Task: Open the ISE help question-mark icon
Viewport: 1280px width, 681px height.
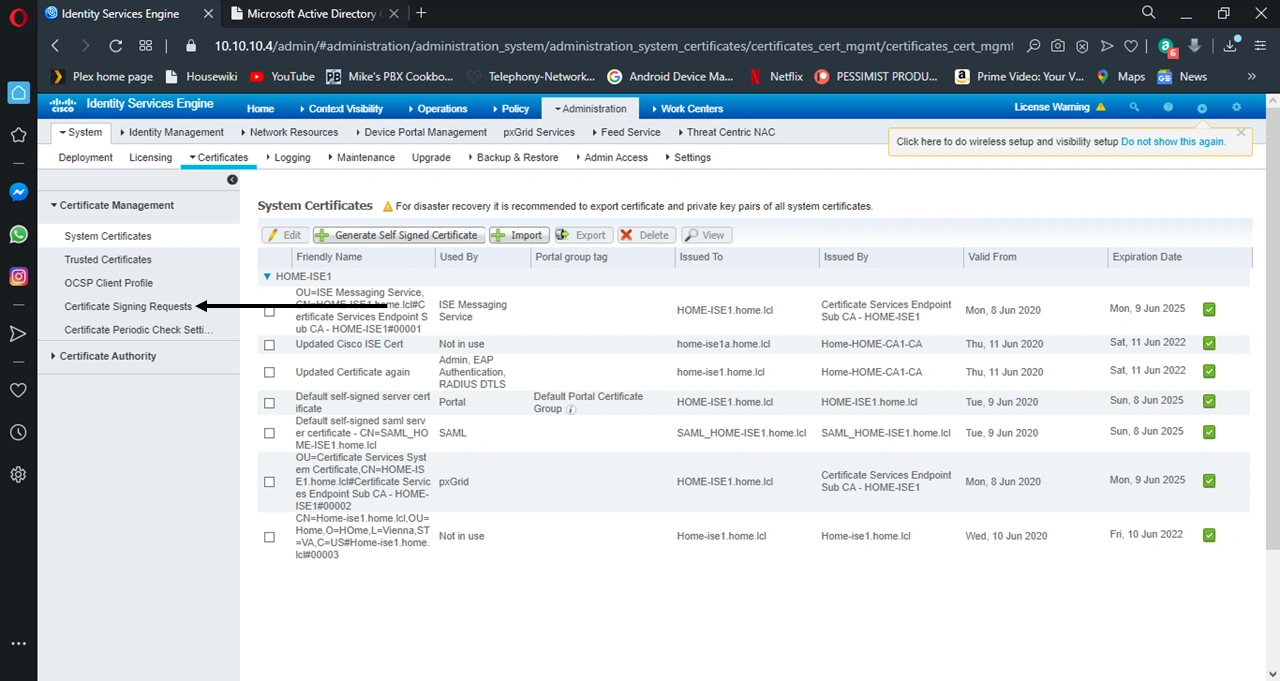Action: (x=1168, y=107)
